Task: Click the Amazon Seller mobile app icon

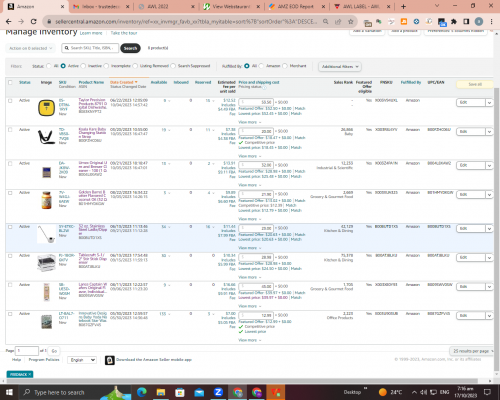Action: (x=110, y=360)
